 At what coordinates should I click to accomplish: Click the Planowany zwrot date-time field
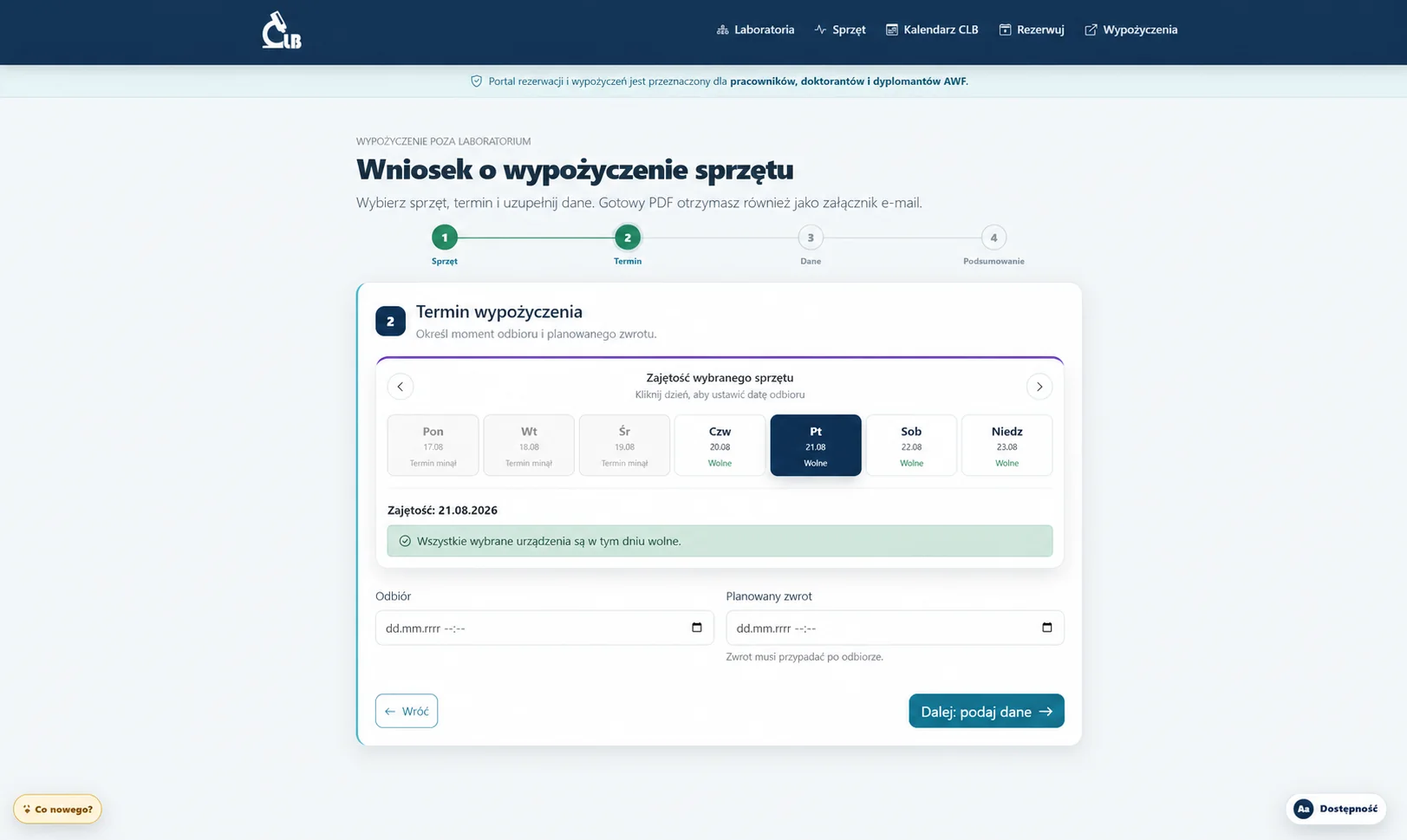pyautogui.click(x=895, y=628)
